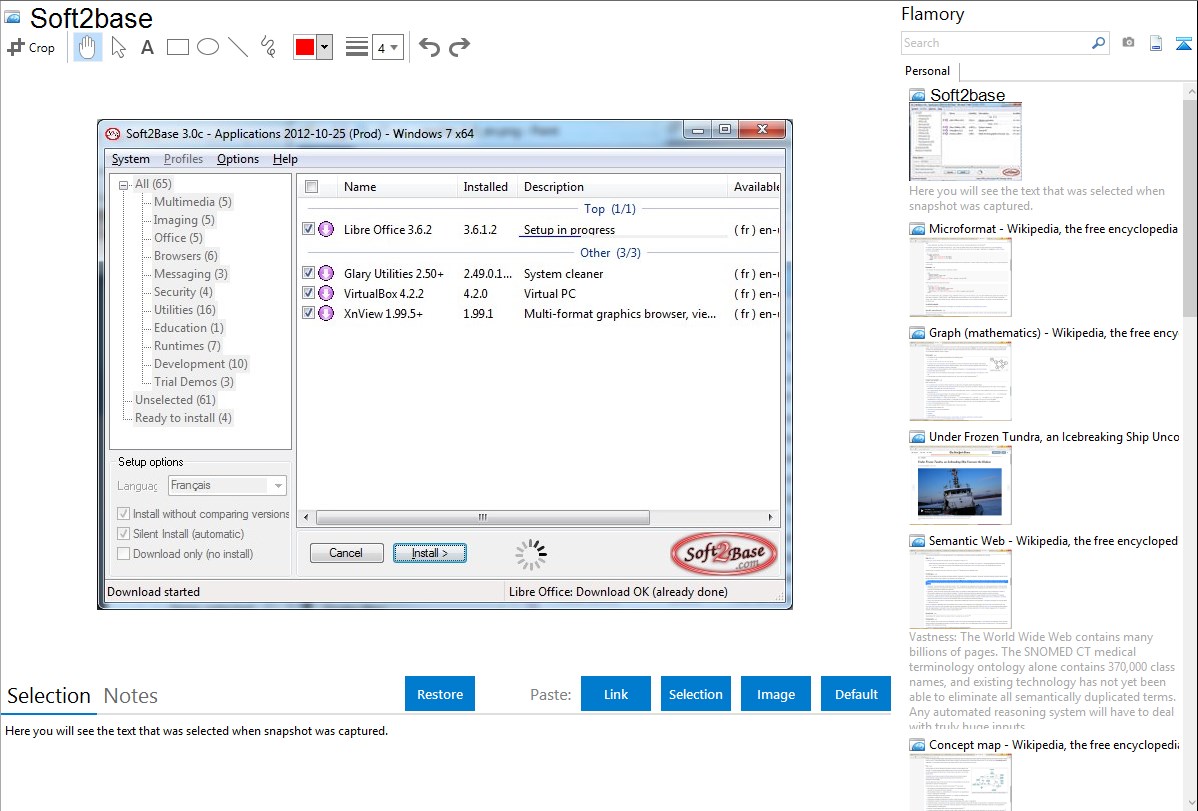Switch to the Notes tab

(131, 696)
